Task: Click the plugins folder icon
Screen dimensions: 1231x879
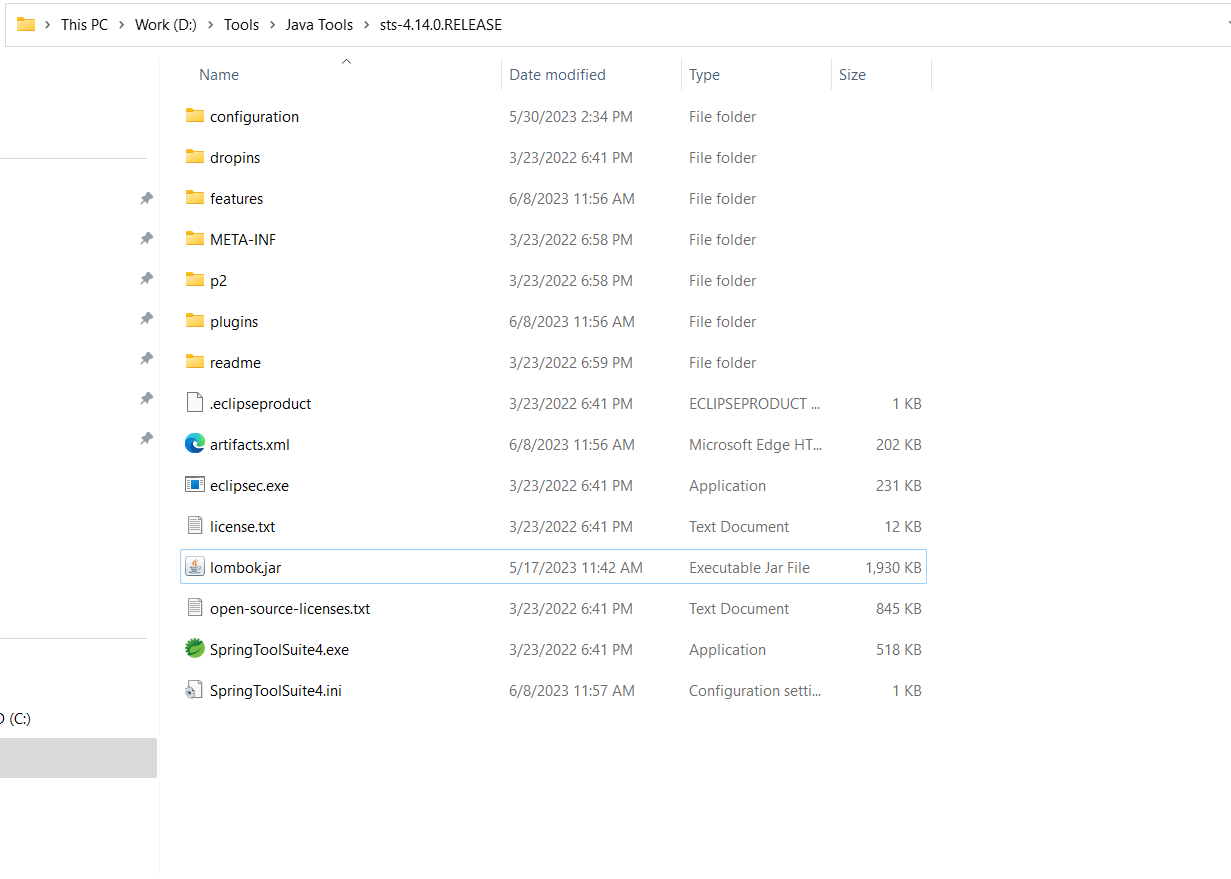Action: 195,321
